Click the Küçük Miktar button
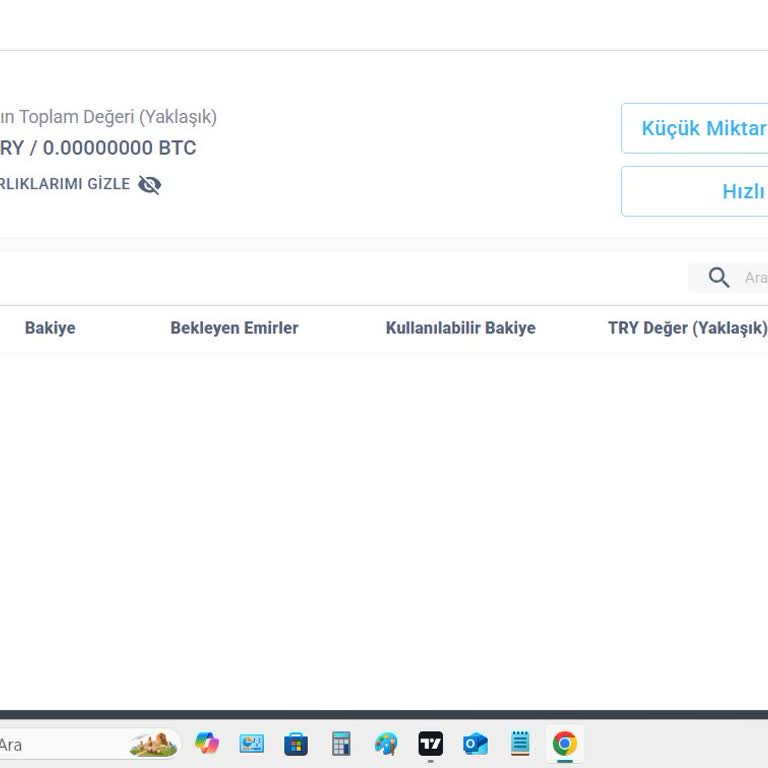 point(695,128)
